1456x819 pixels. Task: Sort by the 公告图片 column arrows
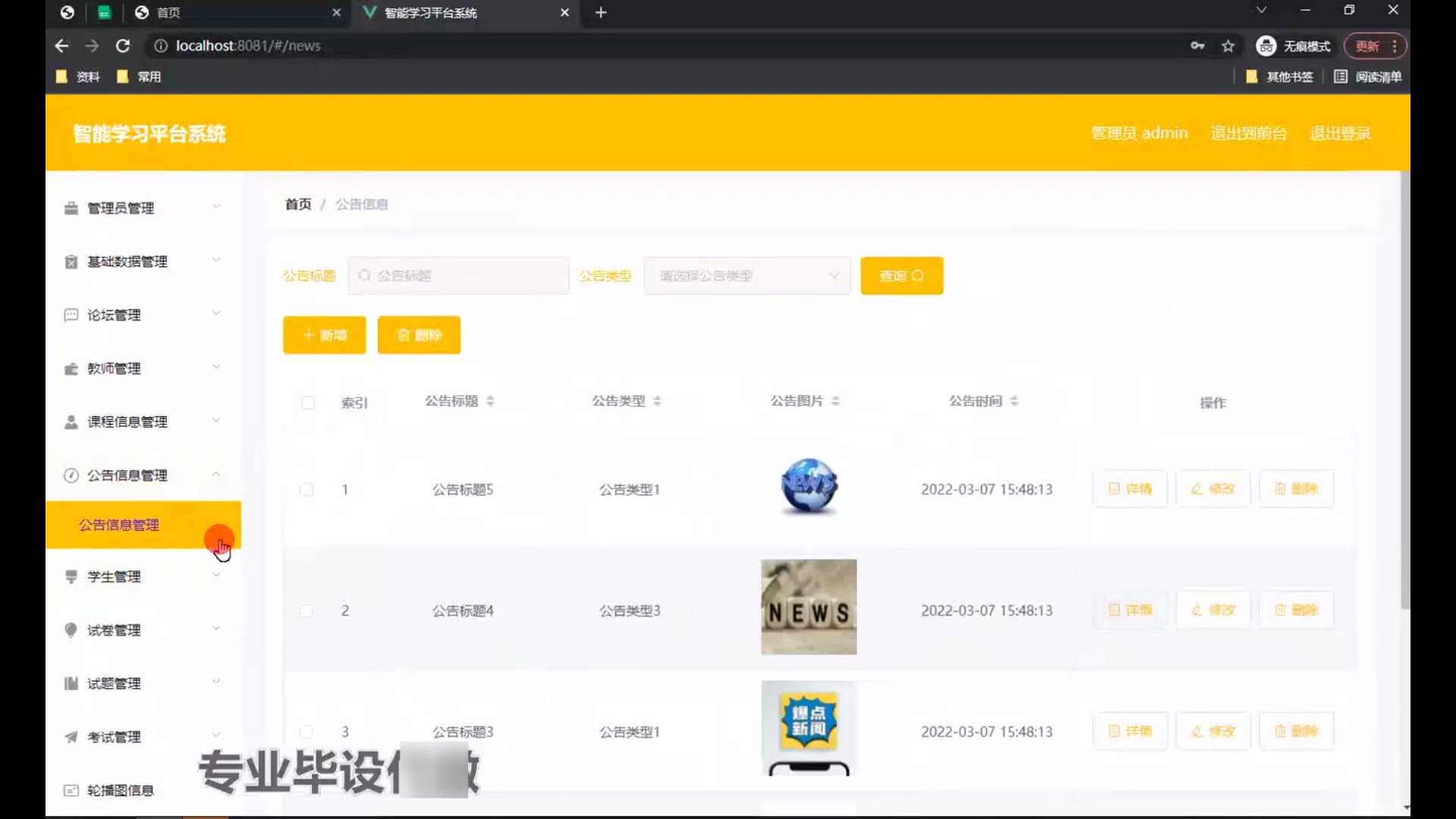tap(836, 401)
